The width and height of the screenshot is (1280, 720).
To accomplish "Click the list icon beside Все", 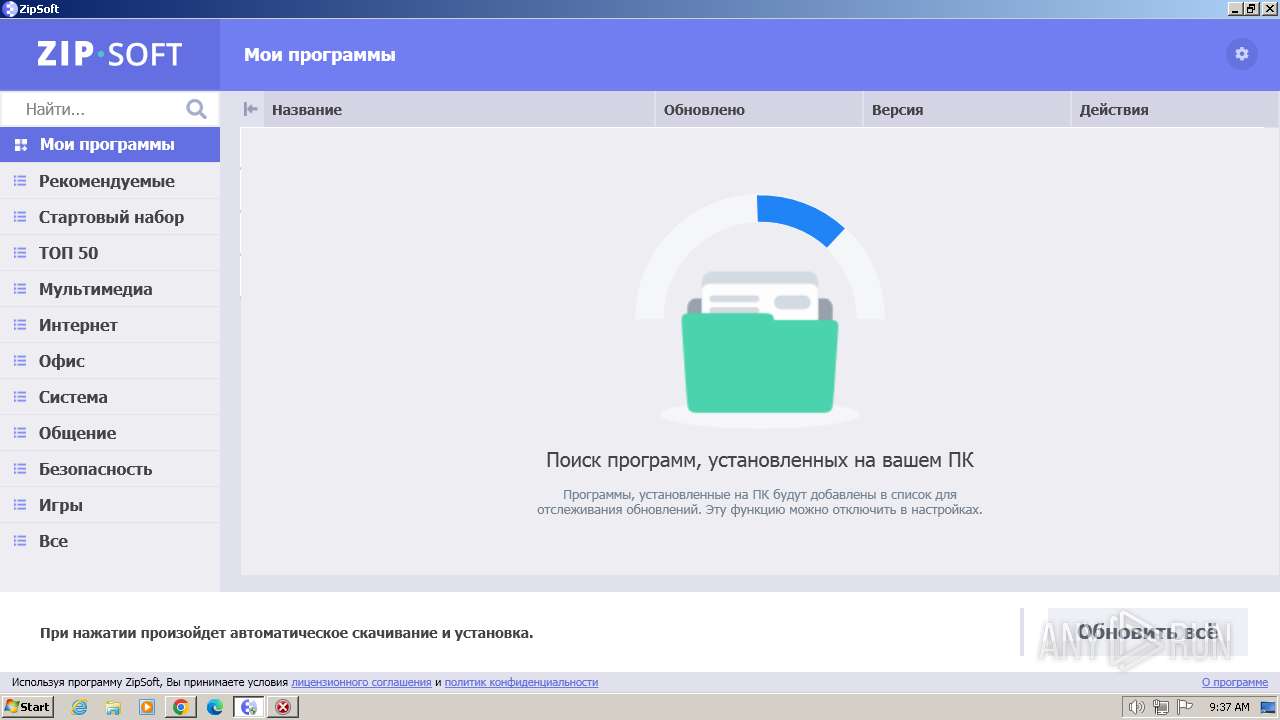I will click(20, 541).
